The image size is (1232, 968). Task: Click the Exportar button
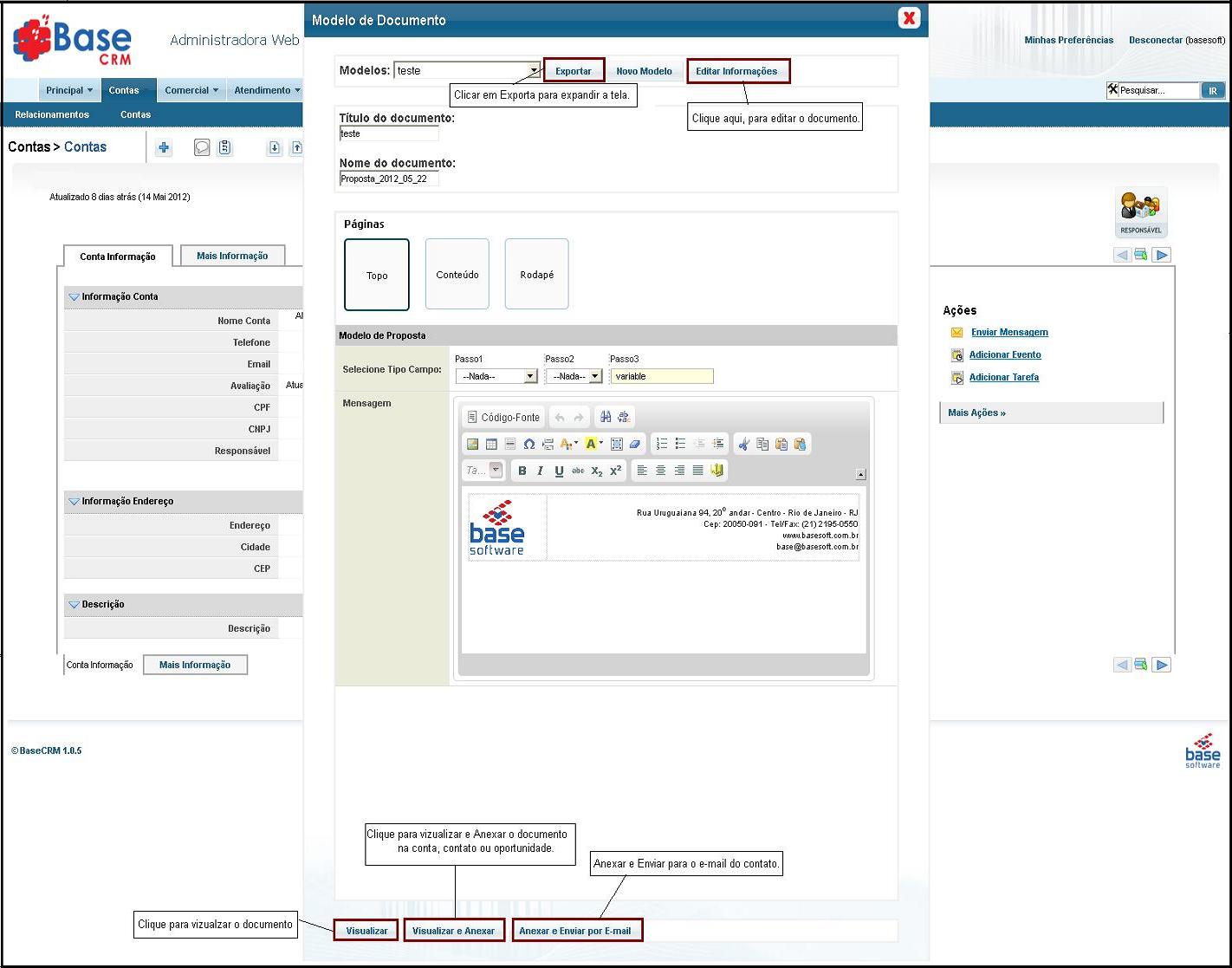(x=574, y=70)
